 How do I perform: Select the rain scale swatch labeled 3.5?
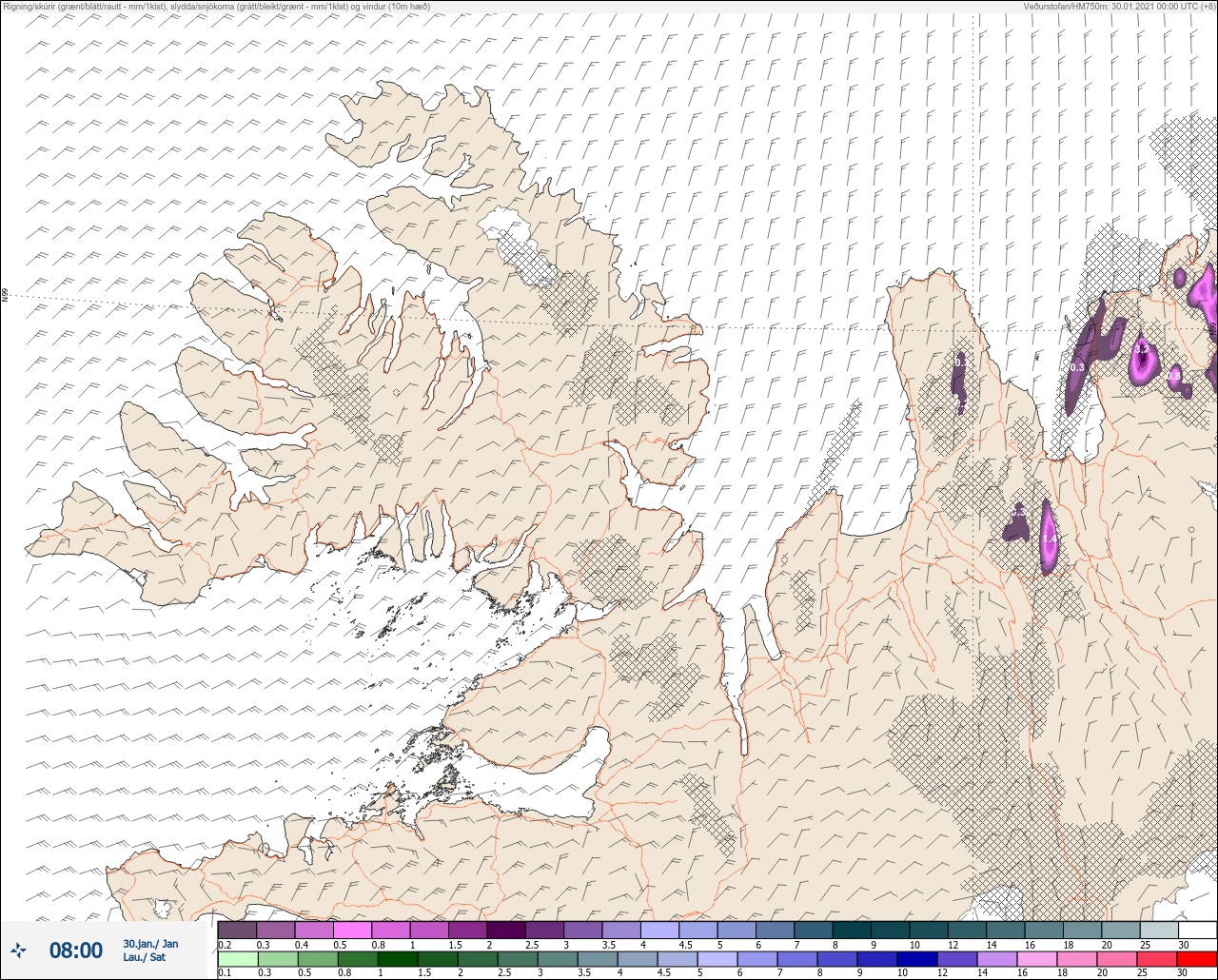(598, 958)
